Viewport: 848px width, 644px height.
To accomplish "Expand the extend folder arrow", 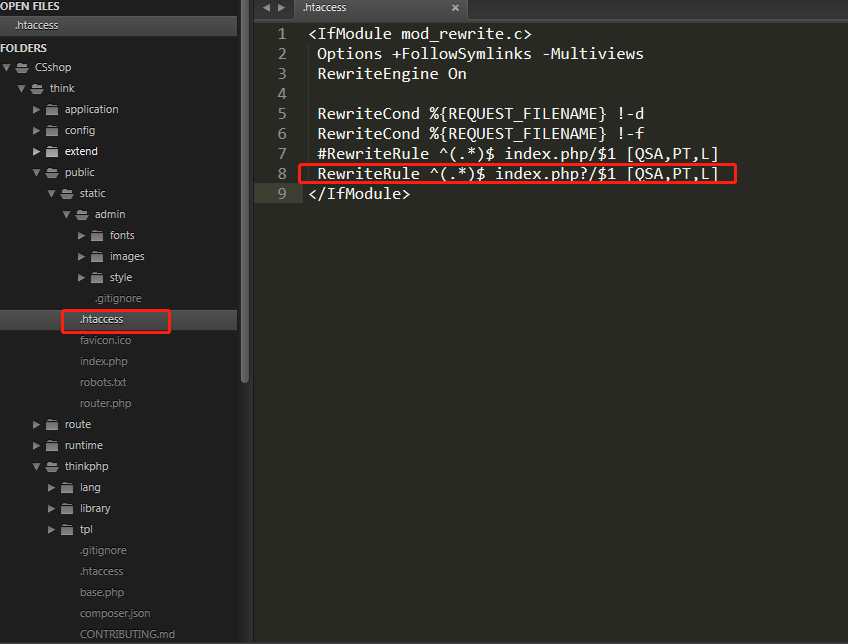I will 36,152.
